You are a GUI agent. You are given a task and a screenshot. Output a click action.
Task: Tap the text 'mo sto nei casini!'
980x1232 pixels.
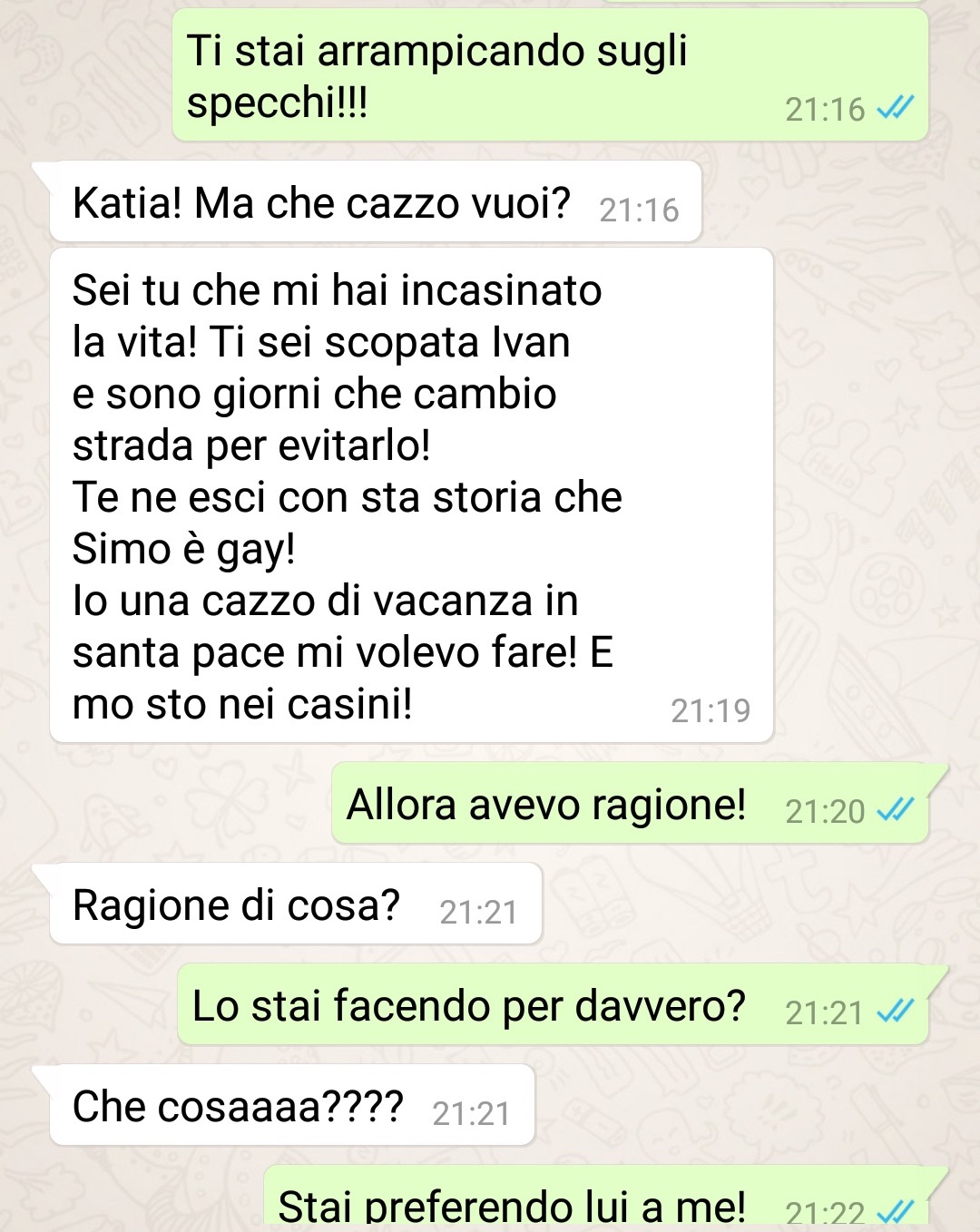242,704
